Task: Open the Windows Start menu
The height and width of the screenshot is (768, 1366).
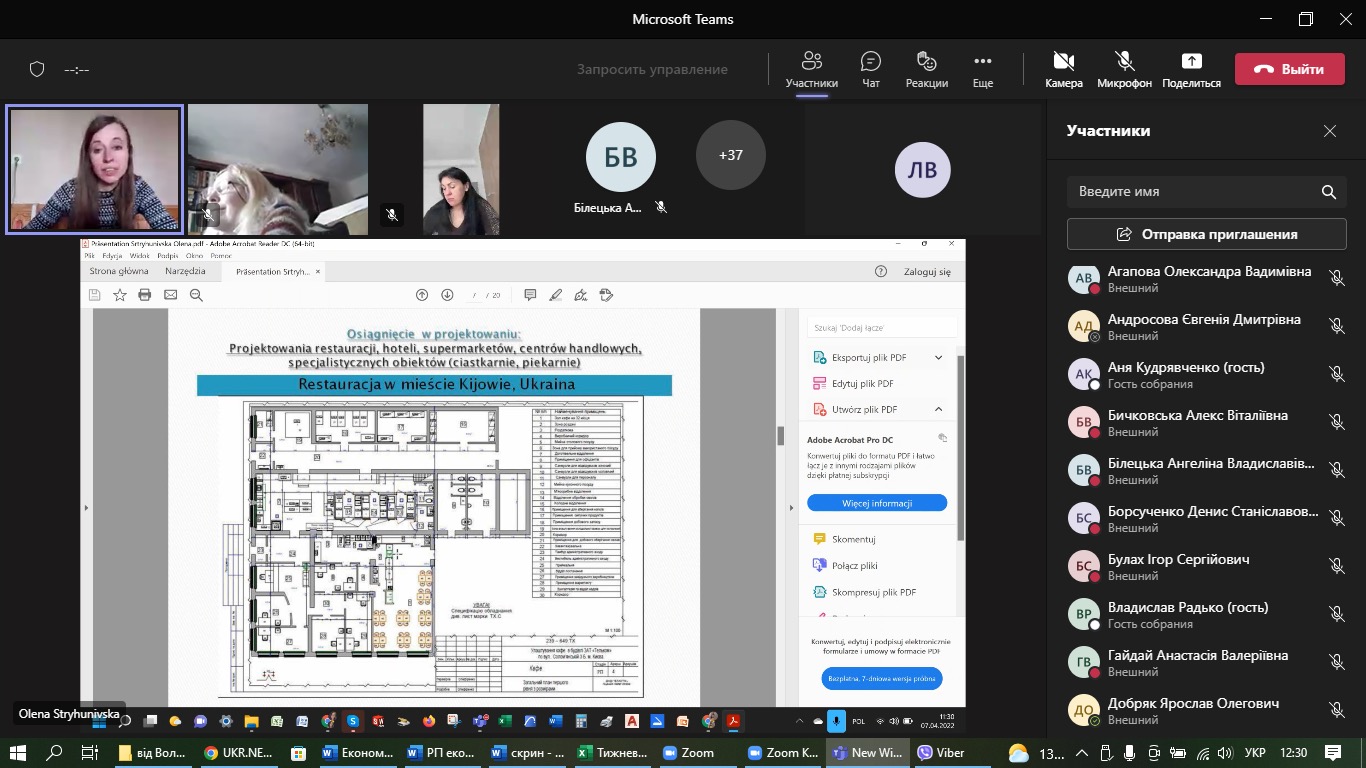Action: click(x=18, y=753)
